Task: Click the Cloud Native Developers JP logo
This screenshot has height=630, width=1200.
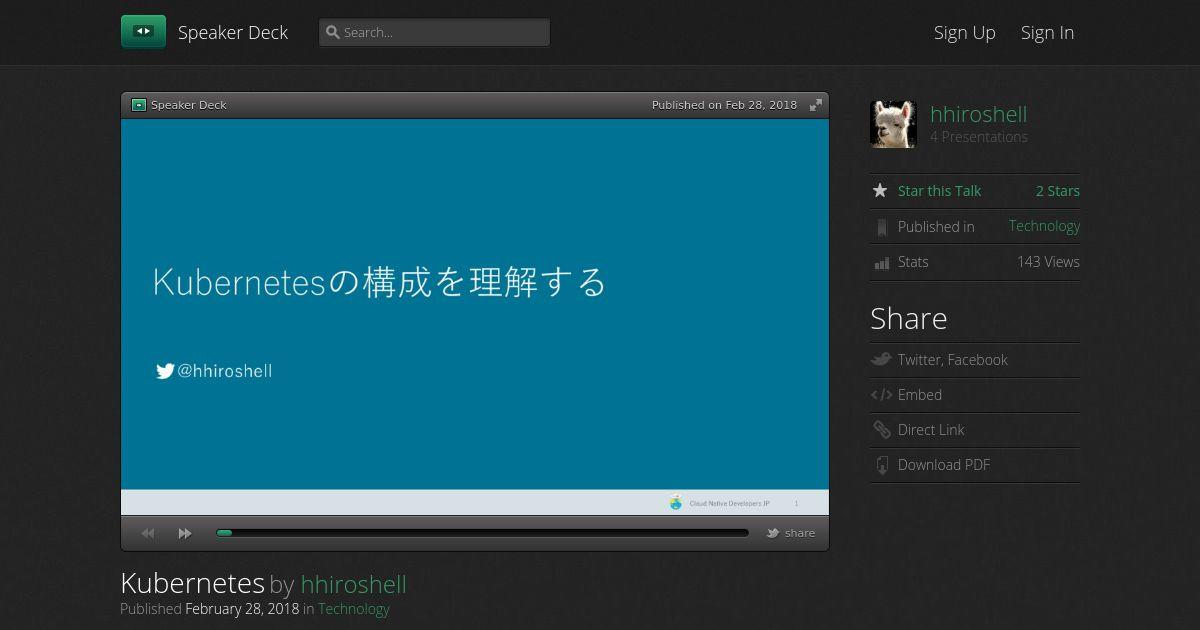Action: (x=676, y=503)
